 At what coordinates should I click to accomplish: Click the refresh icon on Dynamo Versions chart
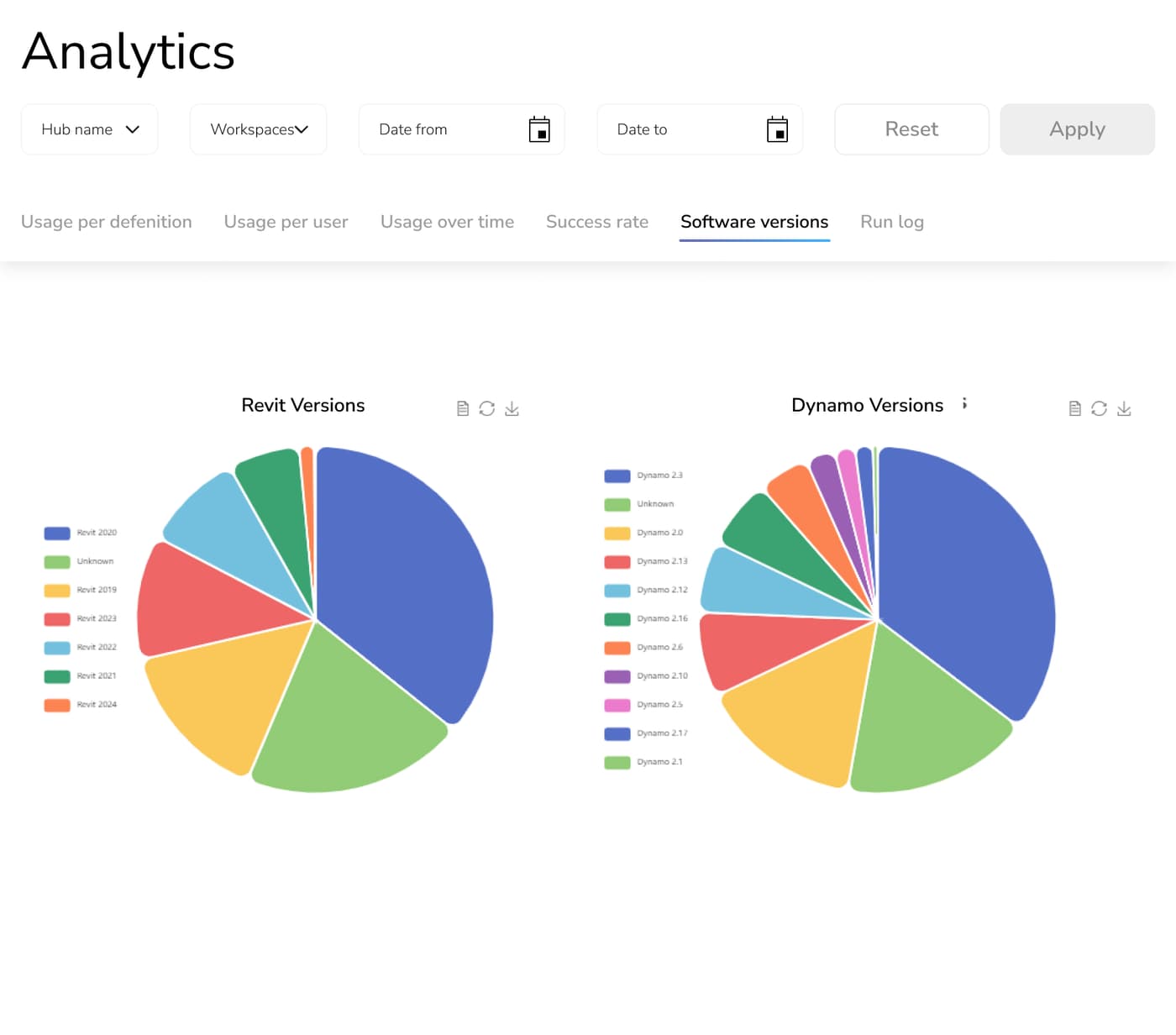(x=1099, y=408)
